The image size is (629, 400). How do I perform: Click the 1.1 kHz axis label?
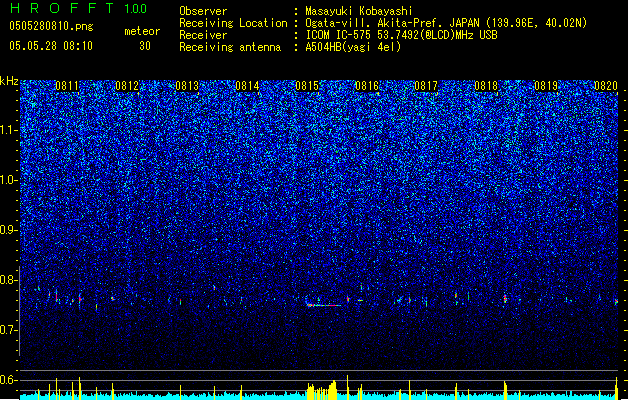(x=8, y=130)
